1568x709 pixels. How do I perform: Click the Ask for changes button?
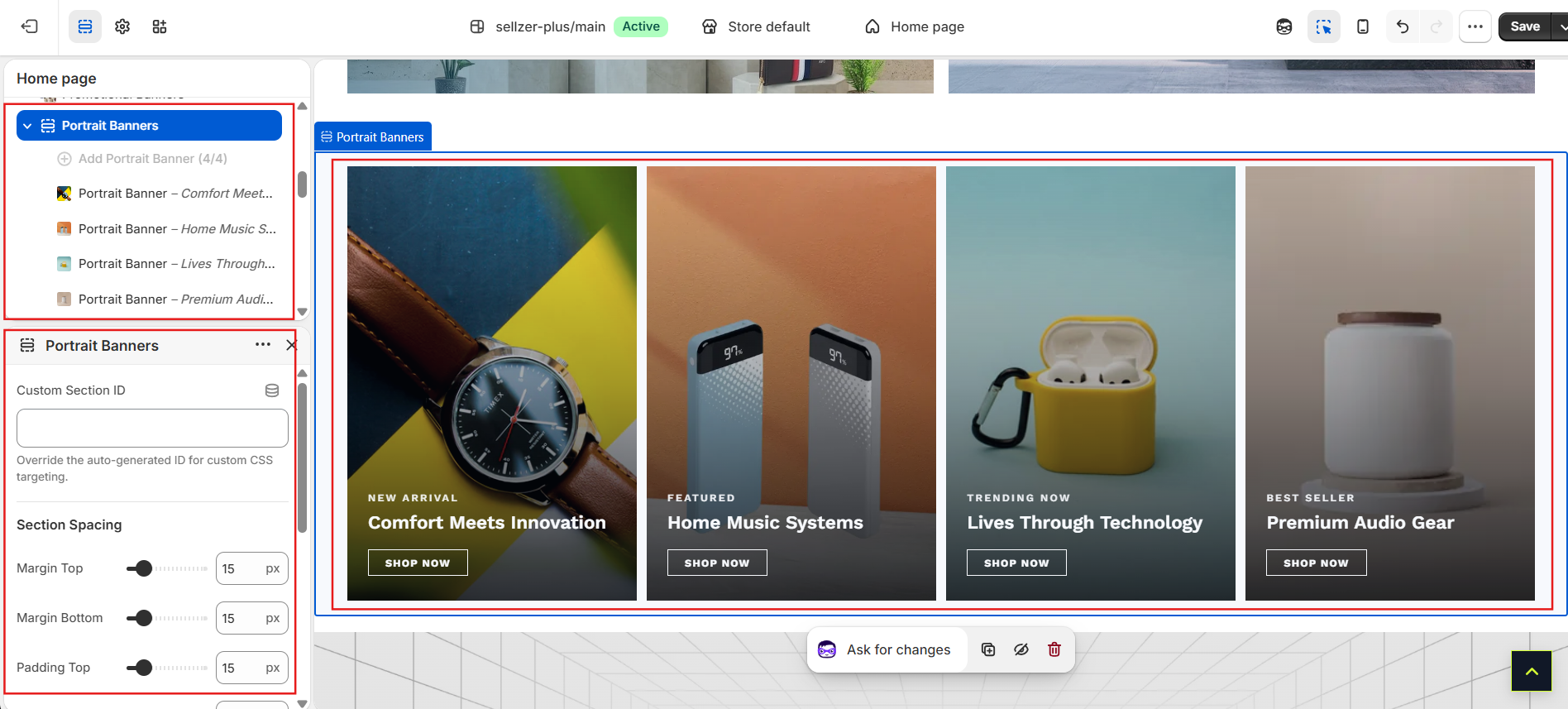[x=887, y=649]
